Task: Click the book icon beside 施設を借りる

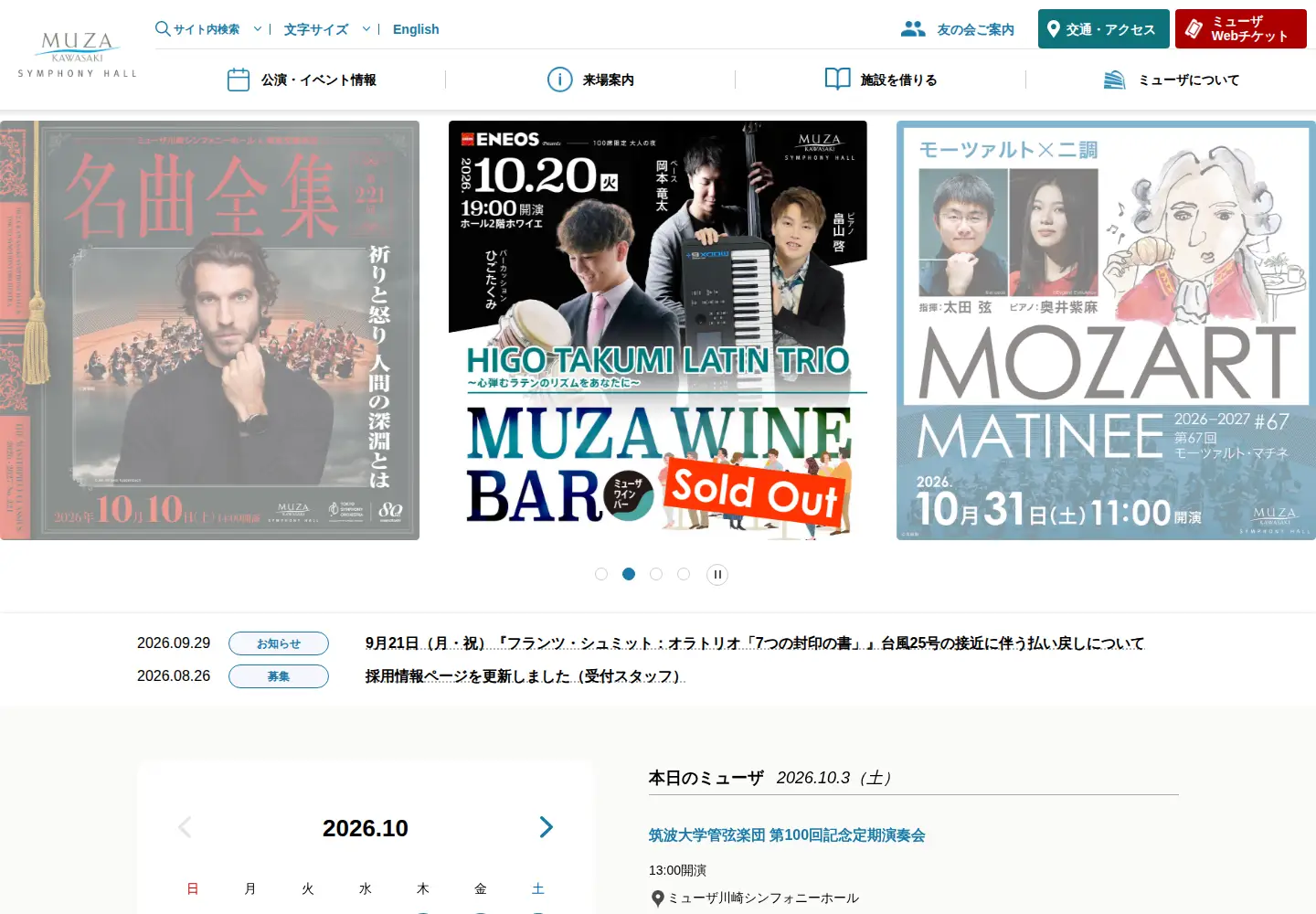Action: click(838, 80)
